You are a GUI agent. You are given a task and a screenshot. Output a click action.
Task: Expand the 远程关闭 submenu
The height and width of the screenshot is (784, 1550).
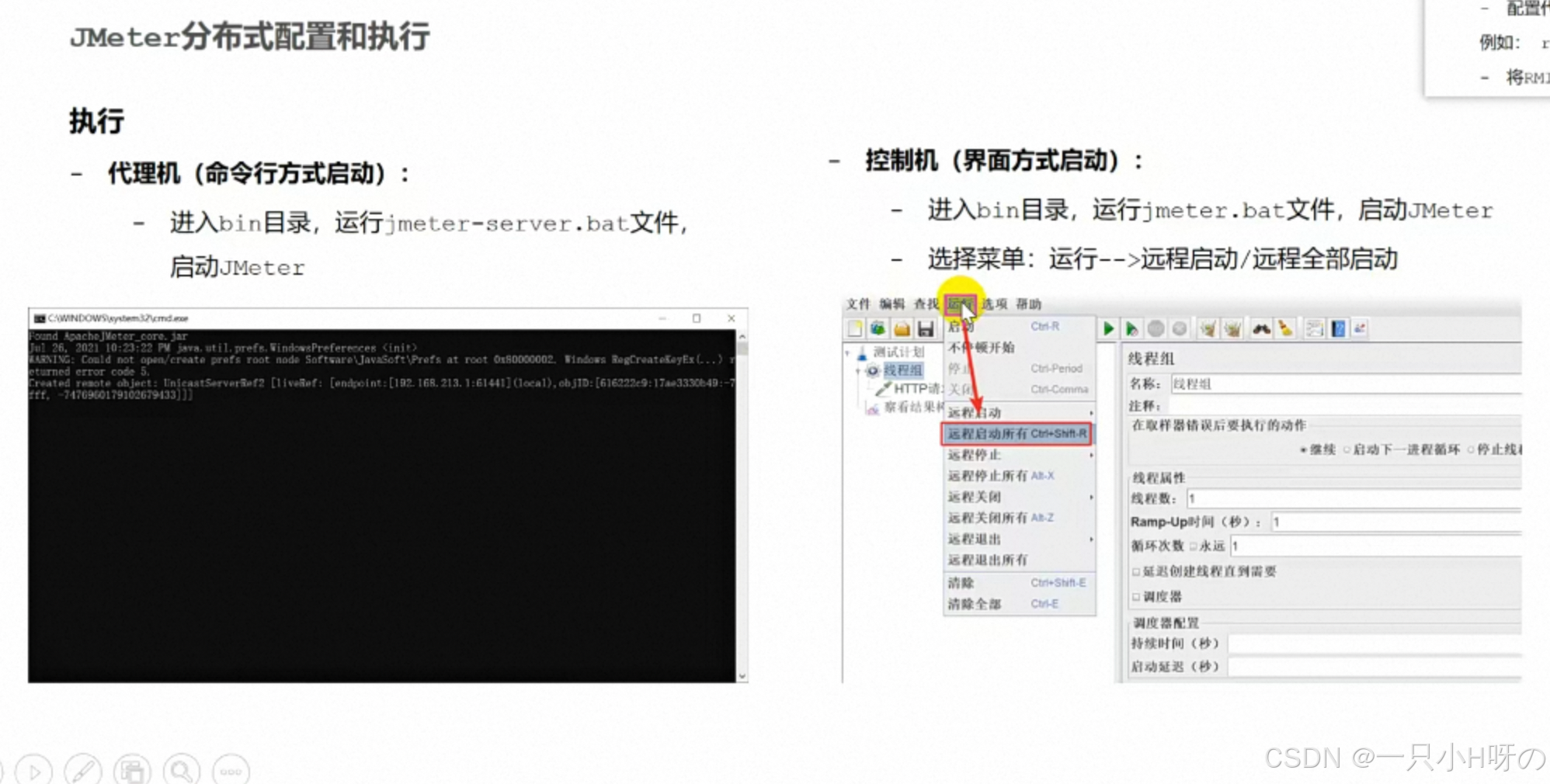pyautogui.click(x=1019, y=497)
